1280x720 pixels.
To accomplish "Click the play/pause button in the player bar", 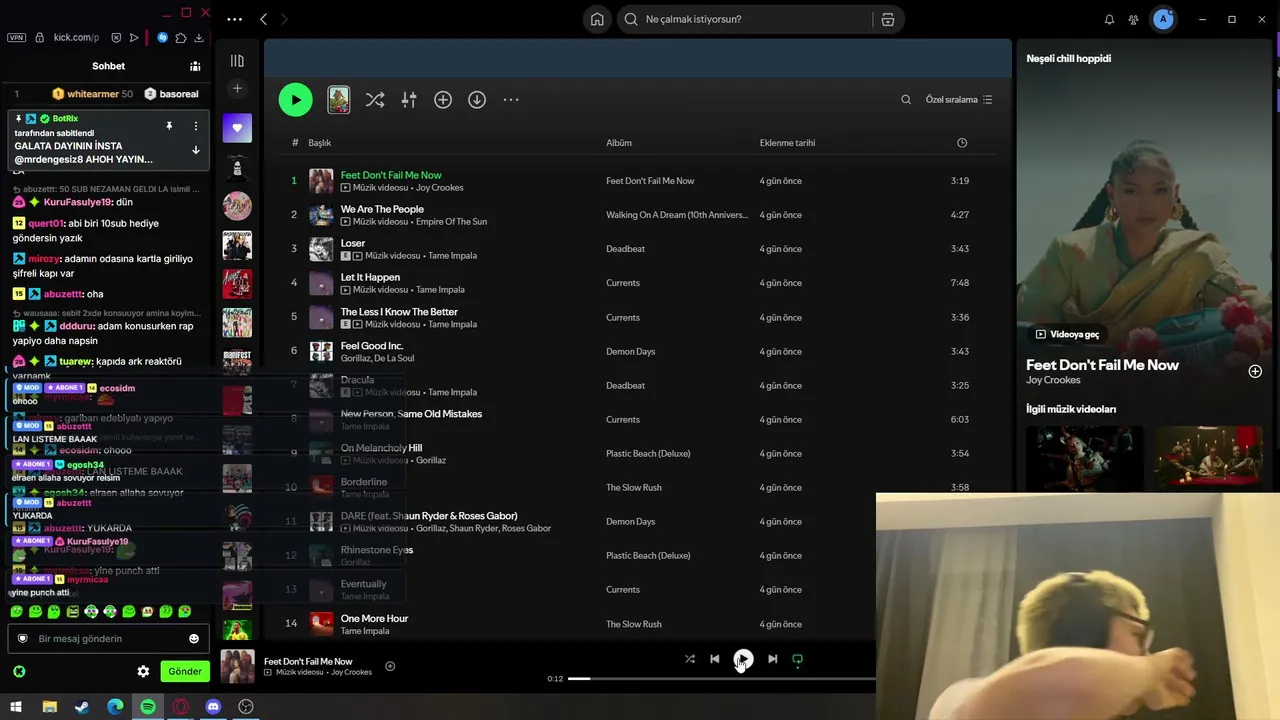I will [743, 659].
